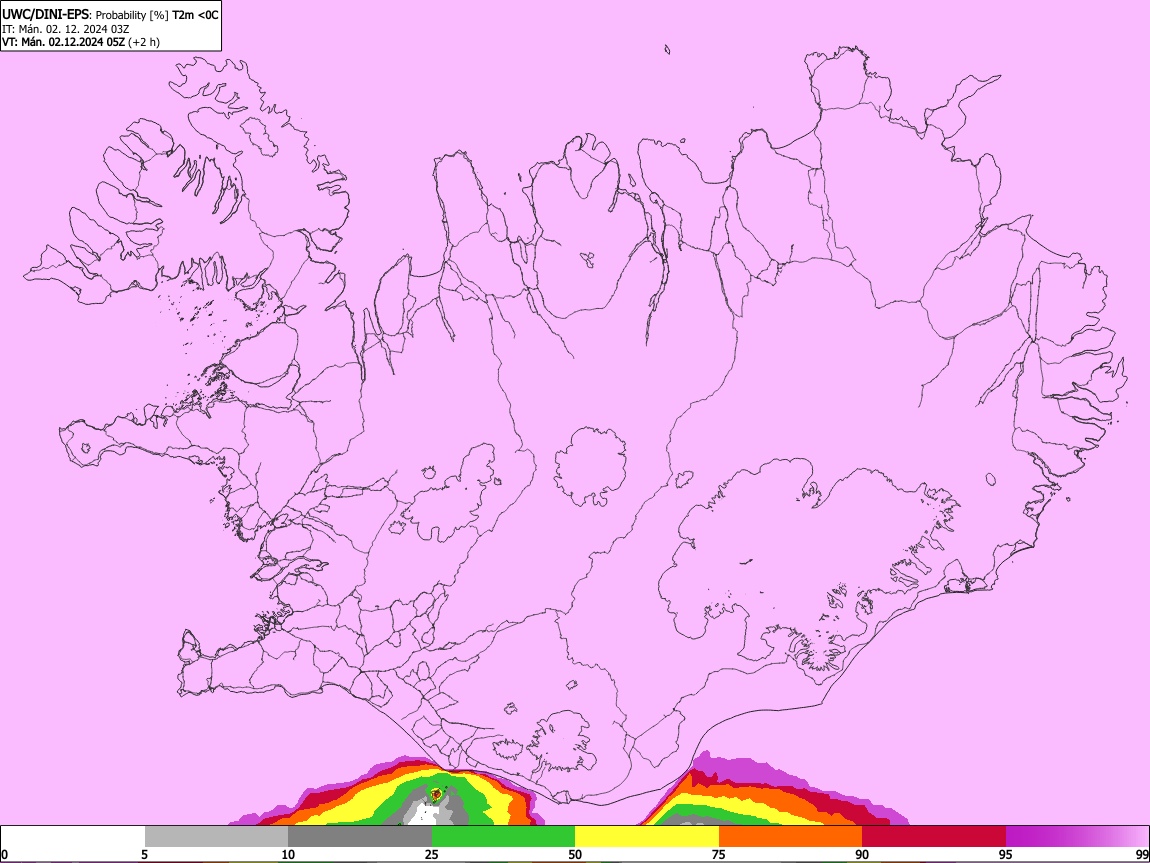
Task: Click the legend tick label "25"
Action: [x=432, y=854]
